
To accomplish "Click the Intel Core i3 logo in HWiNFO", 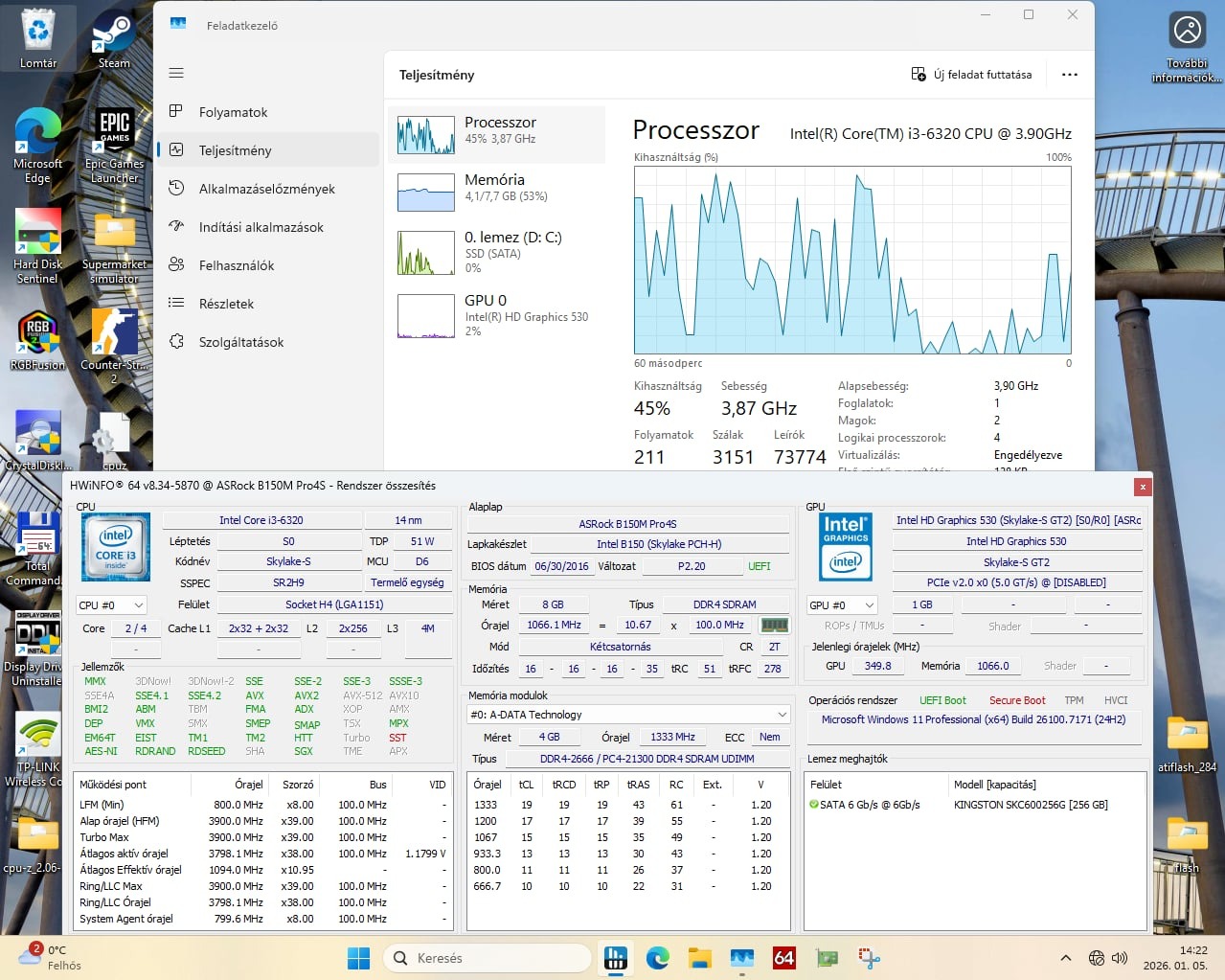I will 116,547.
